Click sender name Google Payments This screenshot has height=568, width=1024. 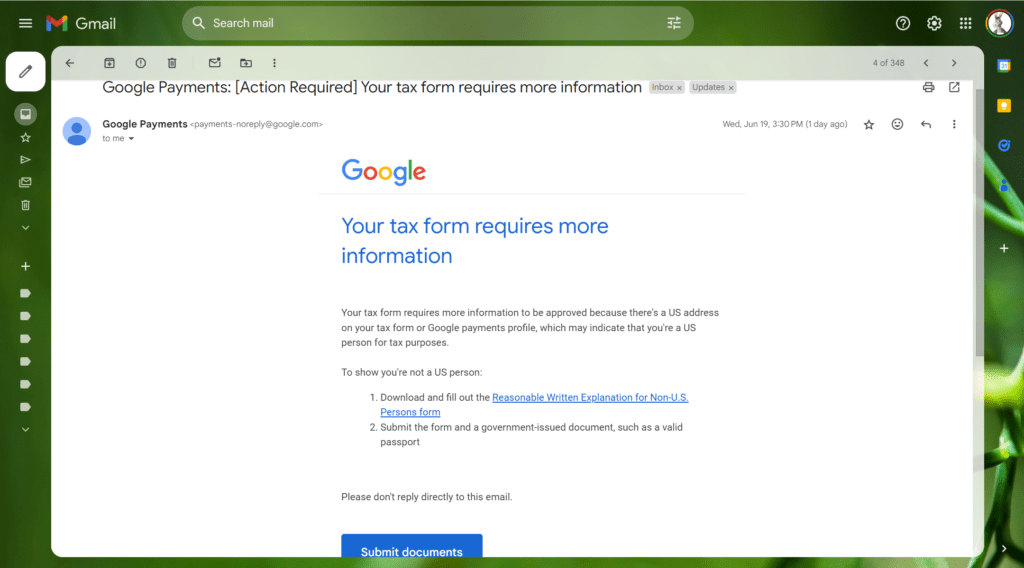144,124
